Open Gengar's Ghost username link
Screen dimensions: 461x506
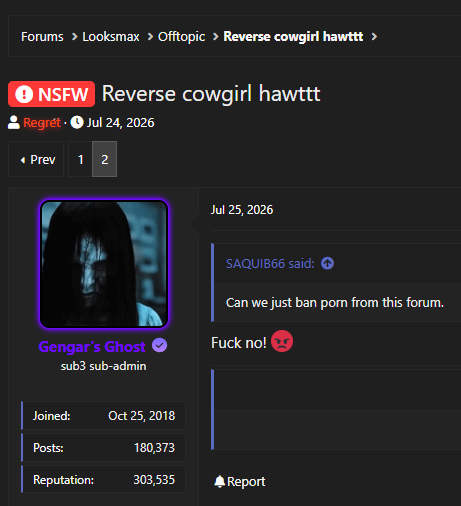92,347
